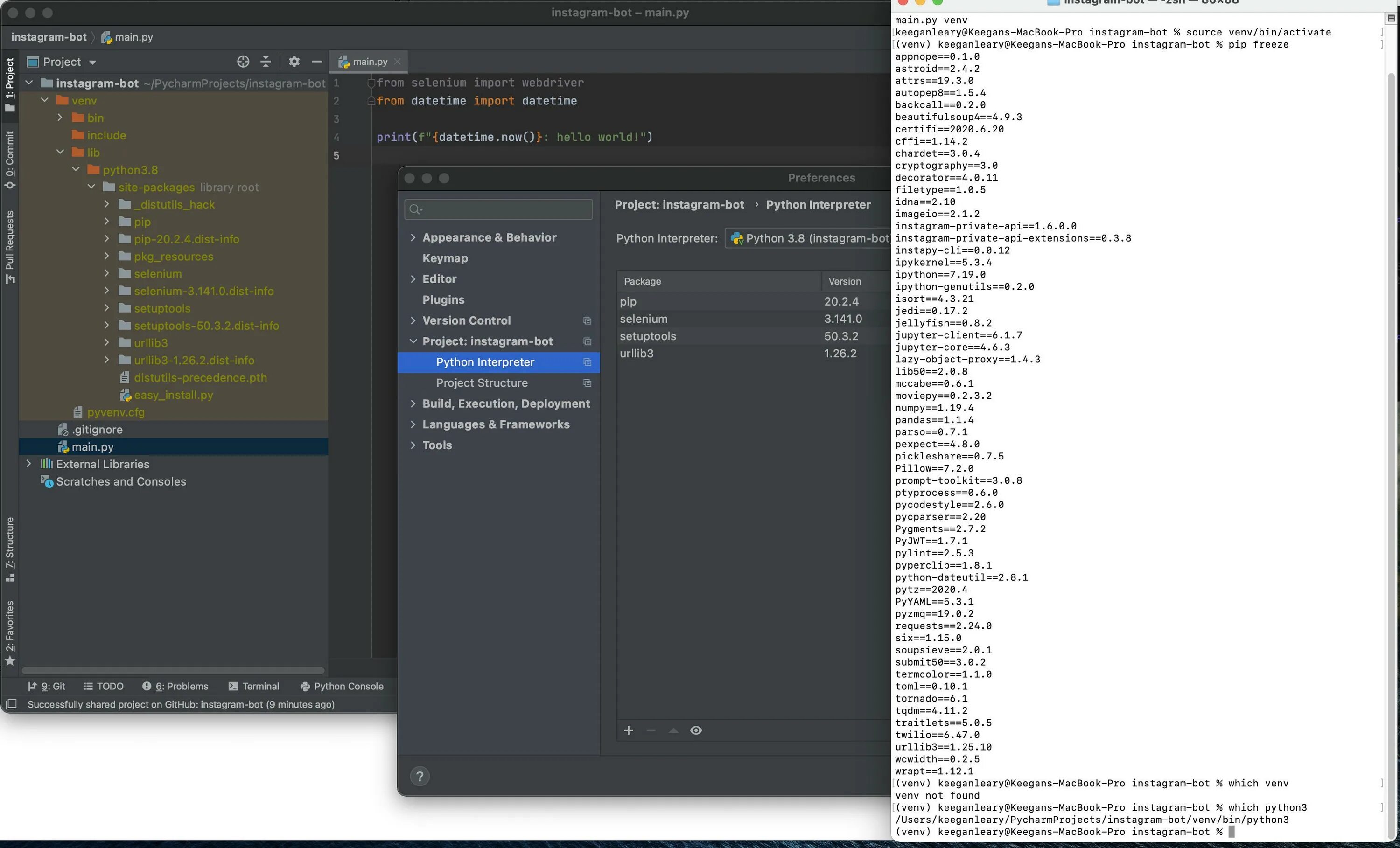
Task: Click the search field in Preferences panel
Action: (x=498, y=208)
